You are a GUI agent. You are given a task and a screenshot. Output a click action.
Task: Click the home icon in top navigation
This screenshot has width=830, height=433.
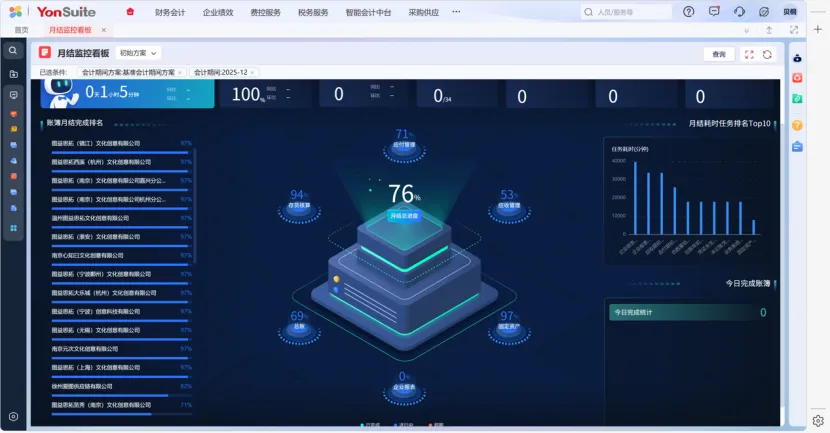130,12
